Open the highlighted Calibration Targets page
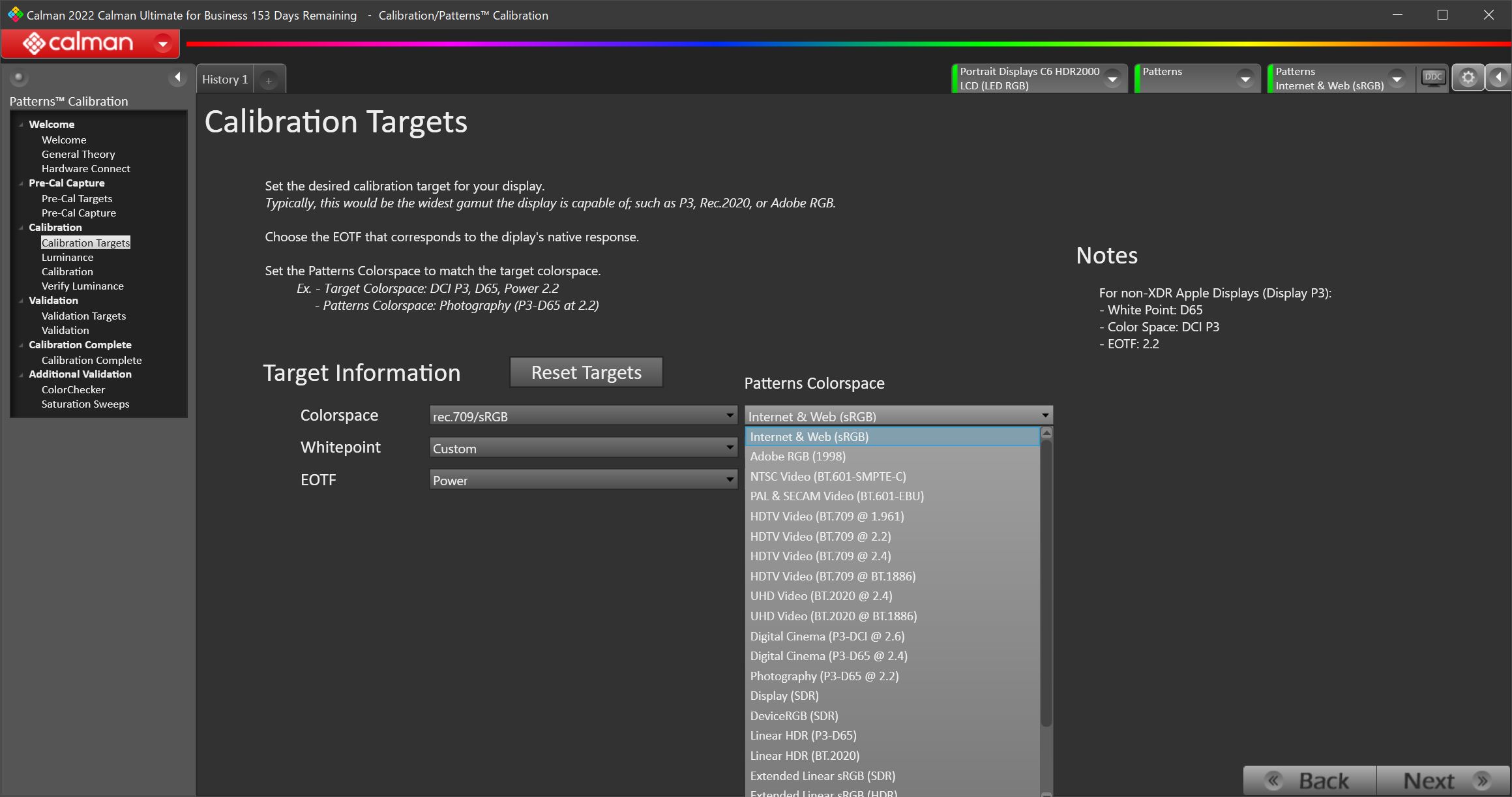Image resolution: width=1512 pixels, height=797 pixels. [x=85, y=243]
